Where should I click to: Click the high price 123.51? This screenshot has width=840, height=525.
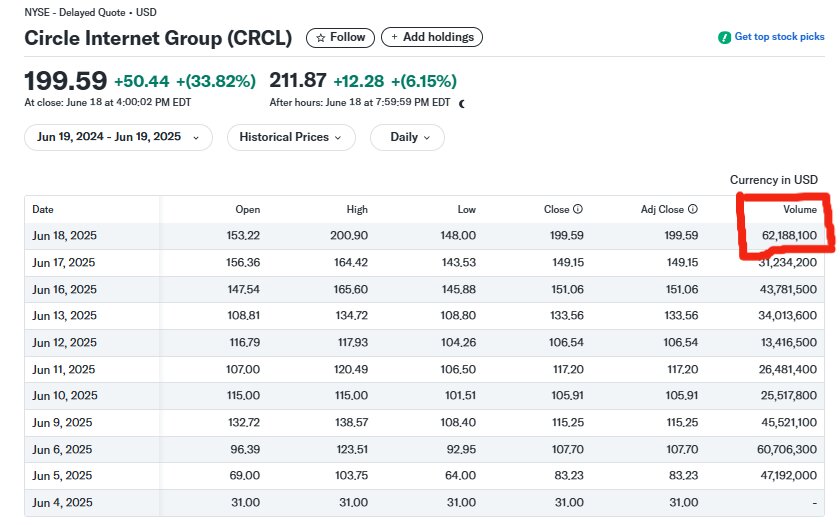coord(352,449)
